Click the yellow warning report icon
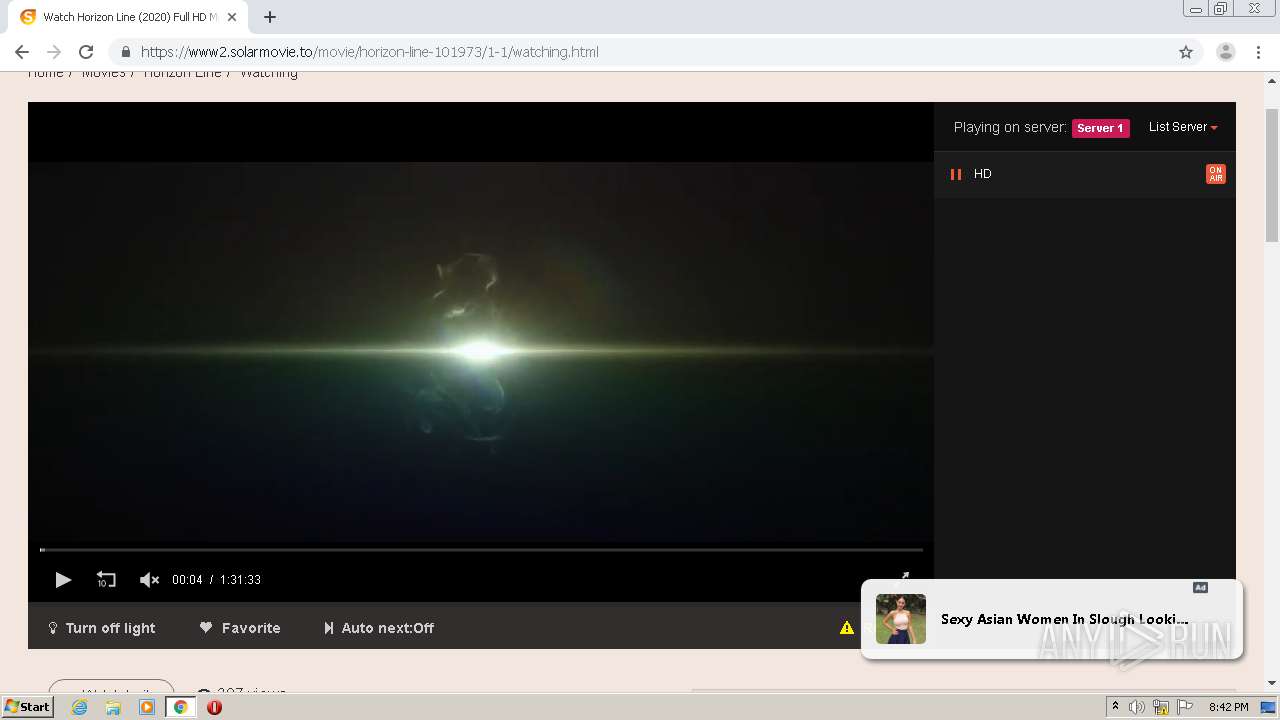Image resolution: width=1280 pixels, height=720 pixels. tap(847, 628)
